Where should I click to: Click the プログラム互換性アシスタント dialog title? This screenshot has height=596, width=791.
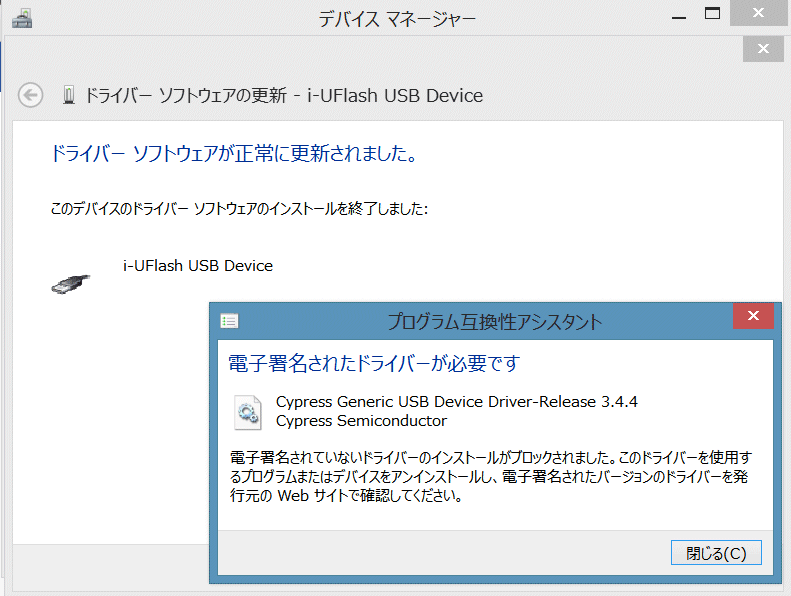click(x=494, y=321)
